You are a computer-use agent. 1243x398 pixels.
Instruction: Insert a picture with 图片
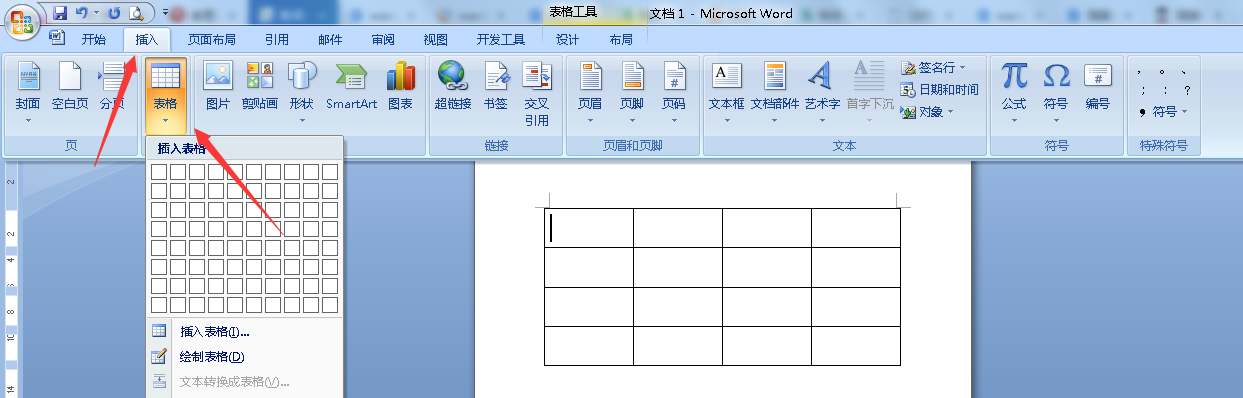(x=217, y=85)
